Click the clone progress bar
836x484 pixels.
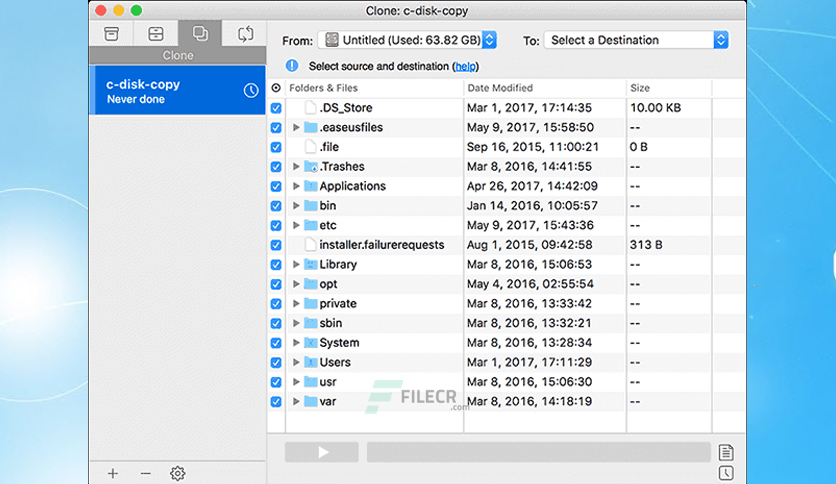pyautogui.click(x=538, y=452)
